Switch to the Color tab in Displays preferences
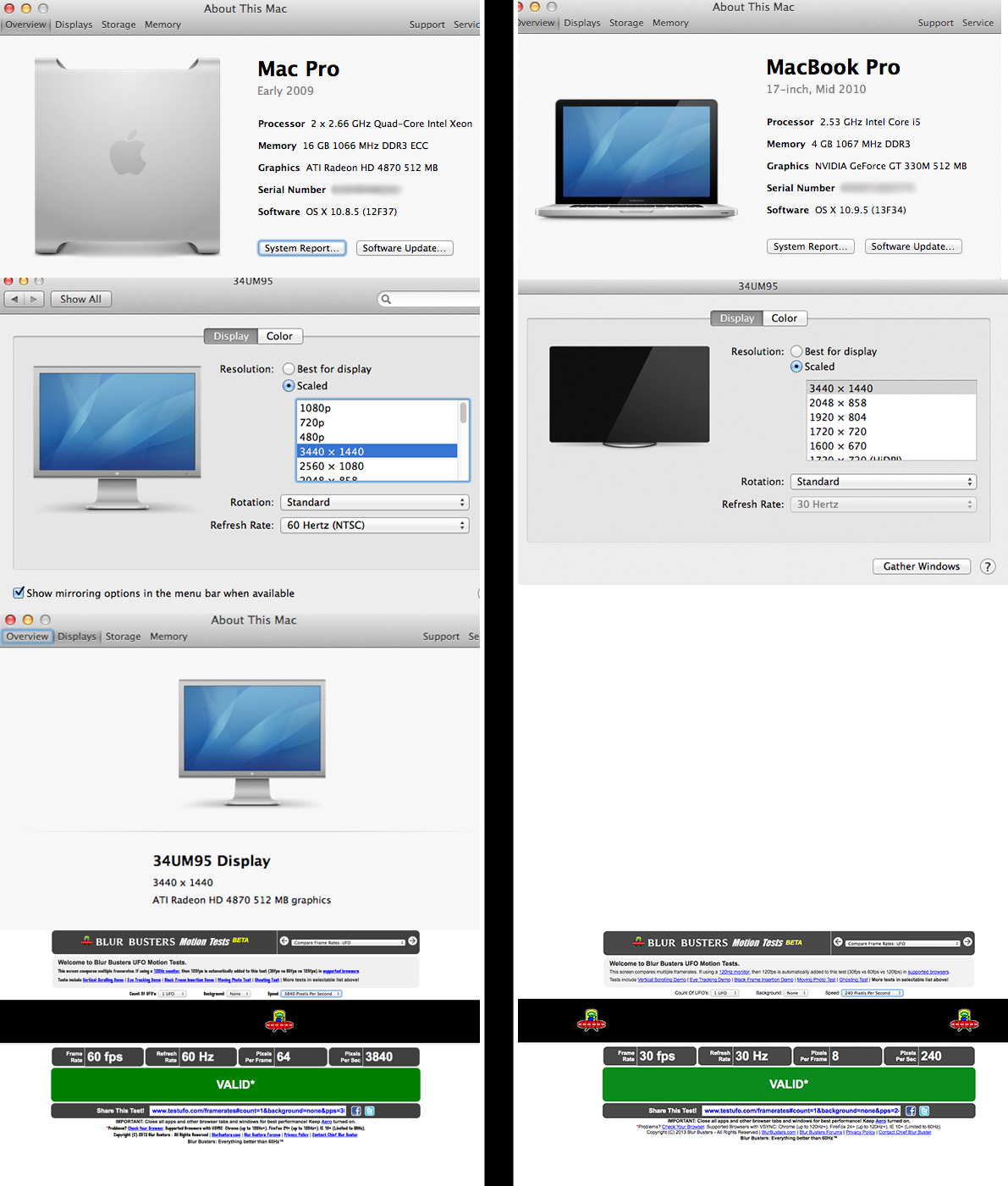Screen dimensions: 1008x1186 point(279,336)
